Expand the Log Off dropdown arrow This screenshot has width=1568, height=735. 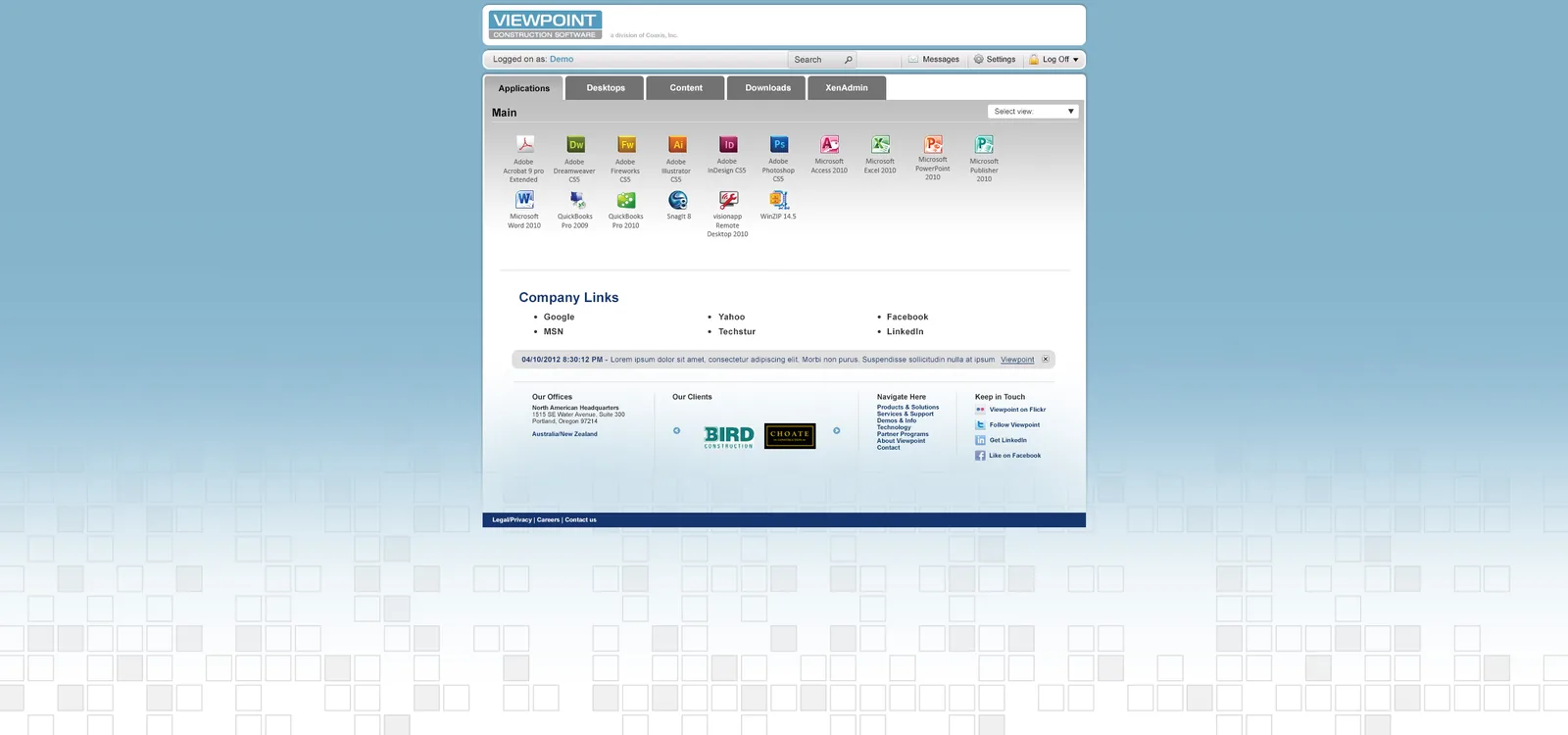coord(1075,60)
